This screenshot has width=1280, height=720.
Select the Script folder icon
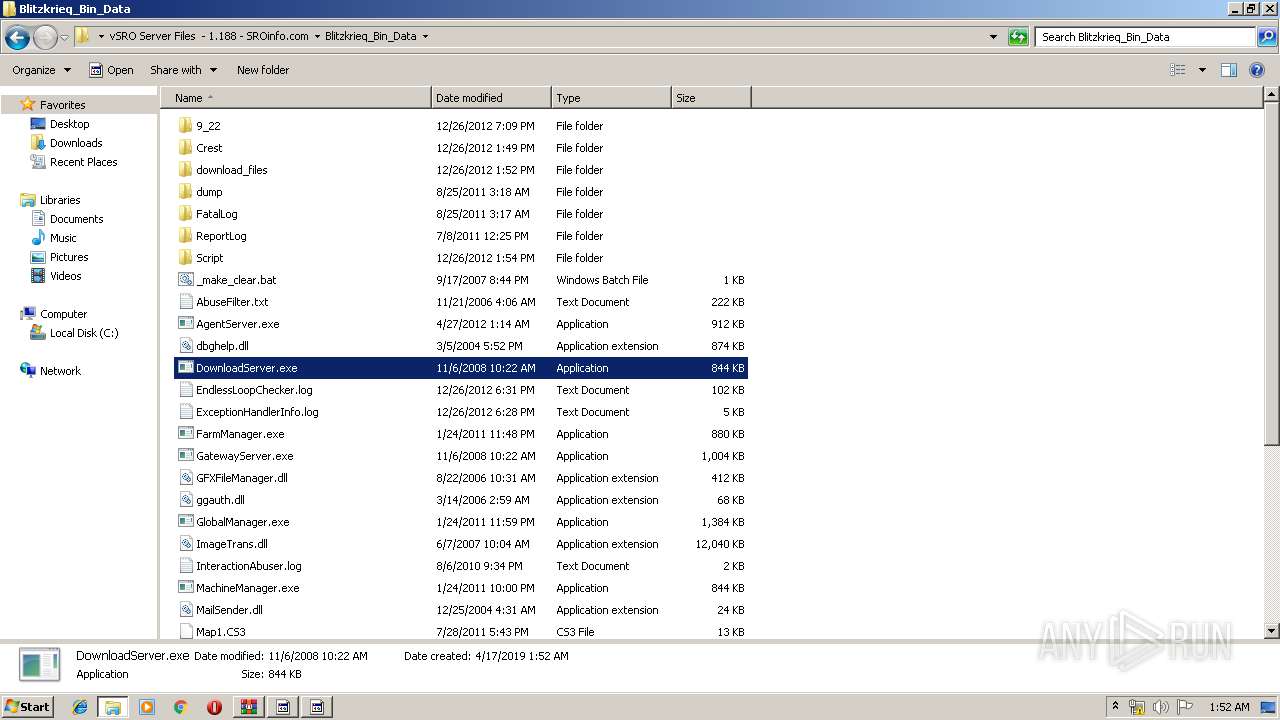click(185, 258)
